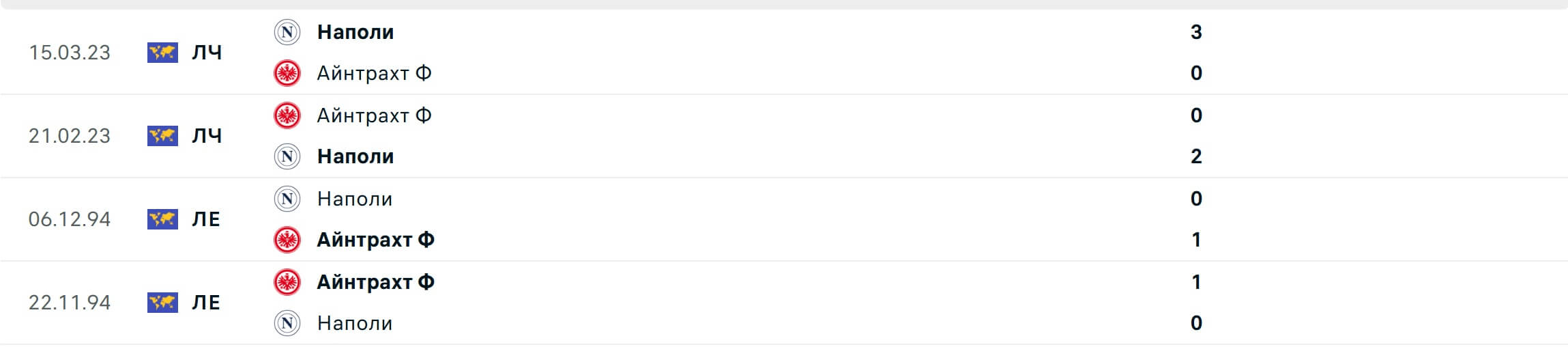This screenshot has height=347, width=1568.
Task: Click Eintracht crest in the 15.03.23 match
Action: coord(287,73)
